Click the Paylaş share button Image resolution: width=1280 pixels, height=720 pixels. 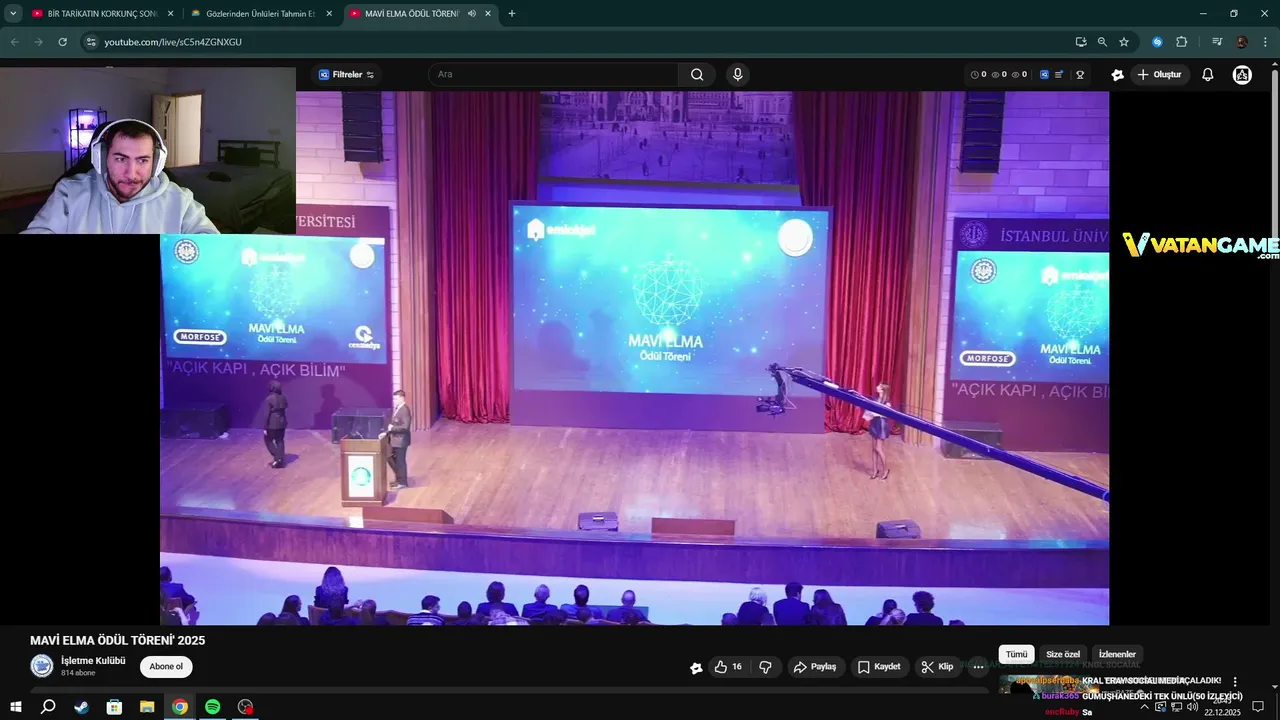pyautogui.click(x=815, y=667)
